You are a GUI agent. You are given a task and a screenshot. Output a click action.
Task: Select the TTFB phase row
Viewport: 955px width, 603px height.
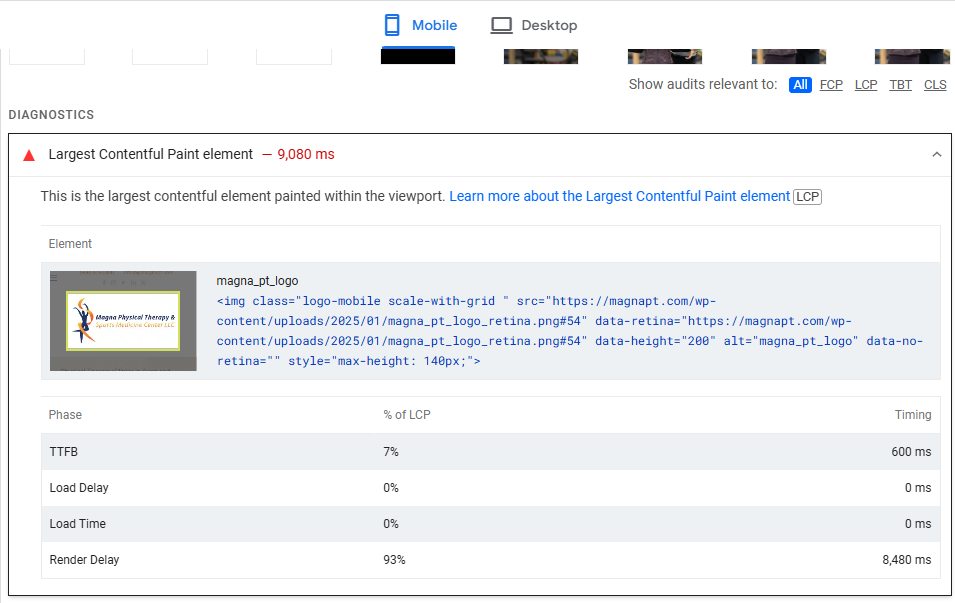[490, 452]
